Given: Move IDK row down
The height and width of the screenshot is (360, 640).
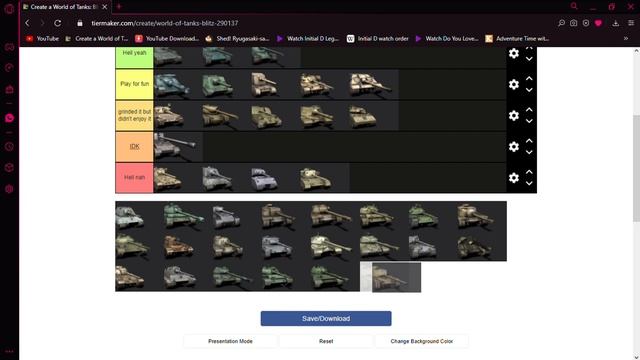Looking at the screenshot, I should click(x=529, y=152).
